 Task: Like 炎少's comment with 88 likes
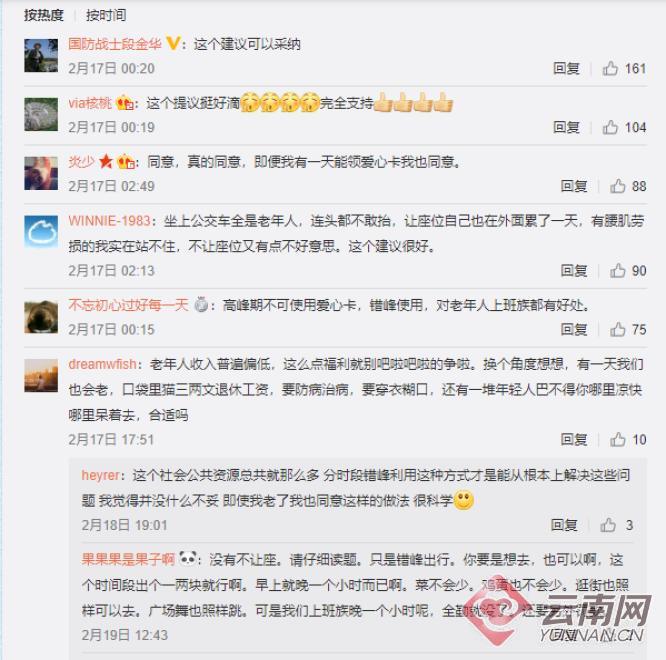[x=618, y=186]
